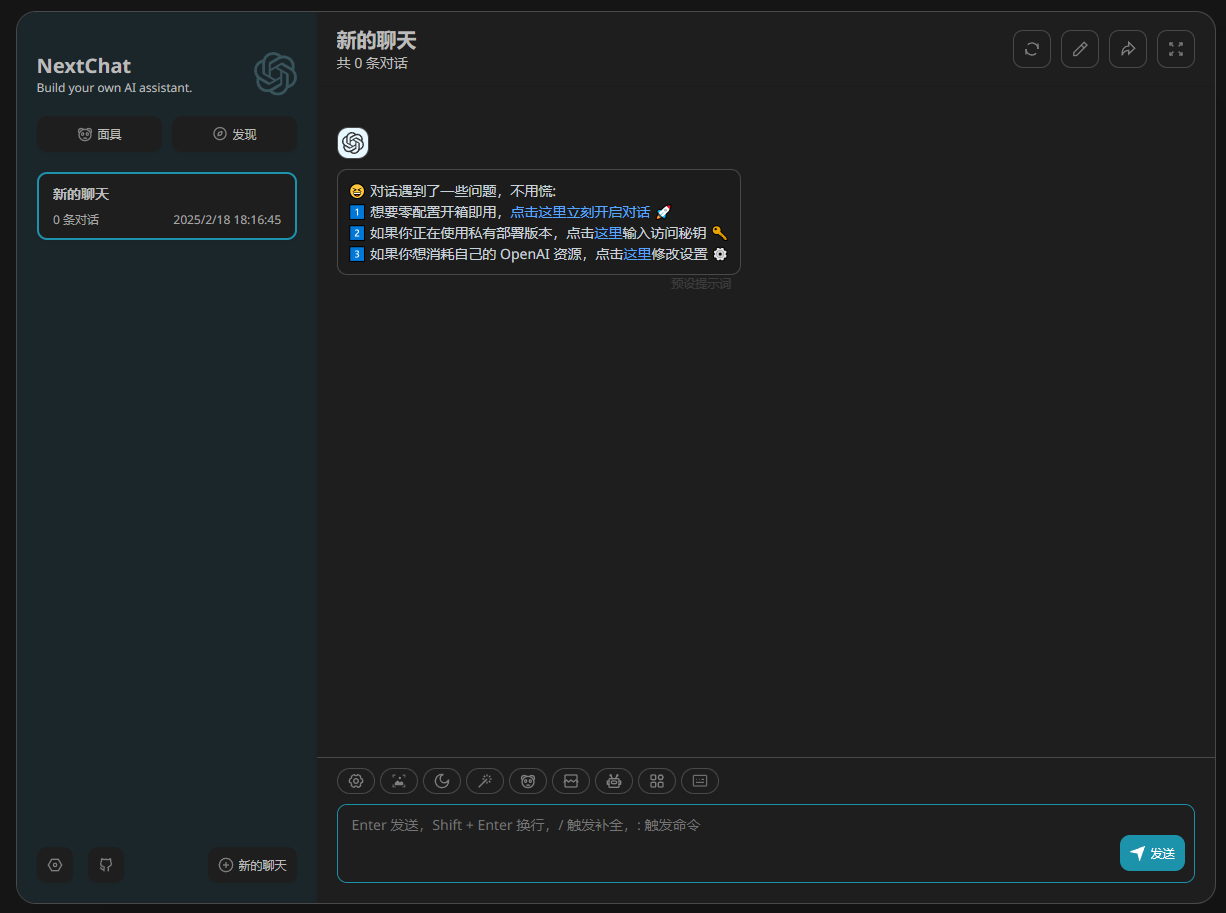Open chat settings via the gear icon above the input
This screenshot has width=1226, height=913.
[x=356, y=781]
